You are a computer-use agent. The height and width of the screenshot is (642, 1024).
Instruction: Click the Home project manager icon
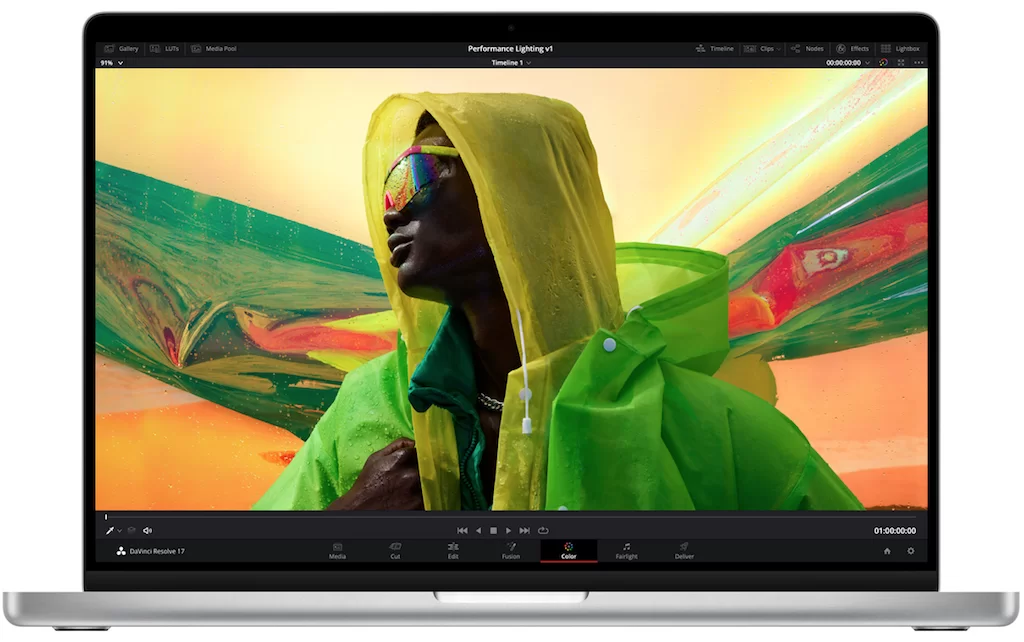(x=887, y=551)
